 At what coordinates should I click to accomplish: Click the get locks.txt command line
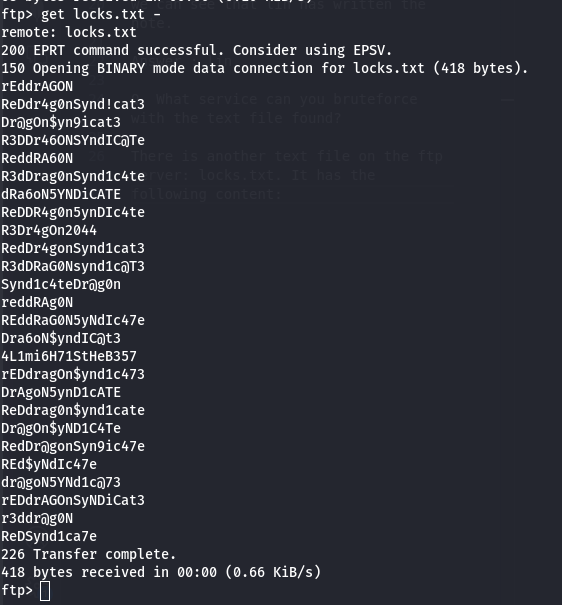click(x=81, y=14)
